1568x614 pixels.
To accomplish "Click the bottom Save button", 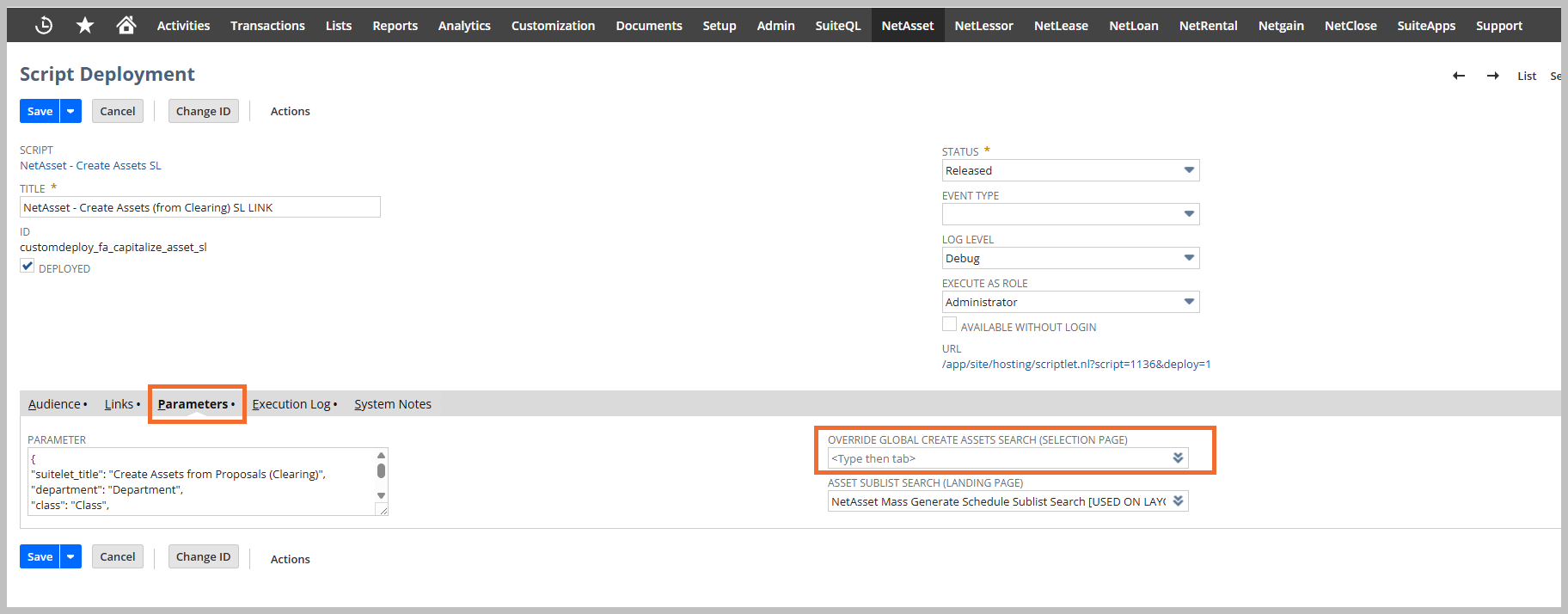I will tap(40, 556).
